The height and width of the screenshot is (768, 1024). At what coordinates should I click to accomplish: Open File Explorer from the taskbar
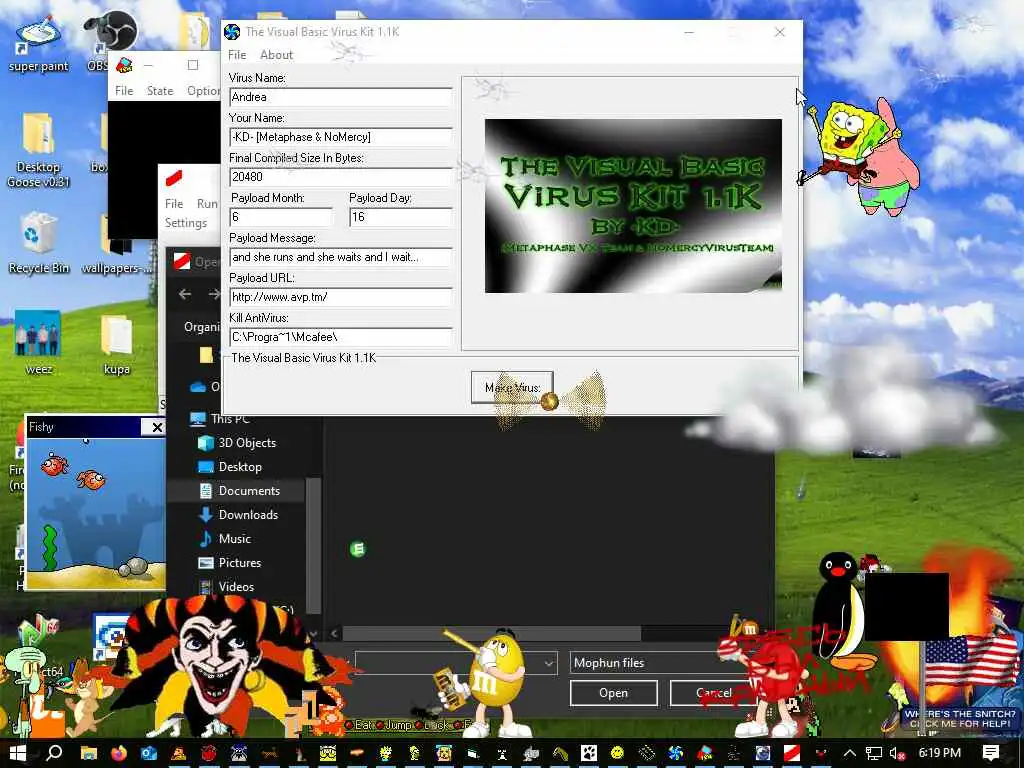click(89, 753)
